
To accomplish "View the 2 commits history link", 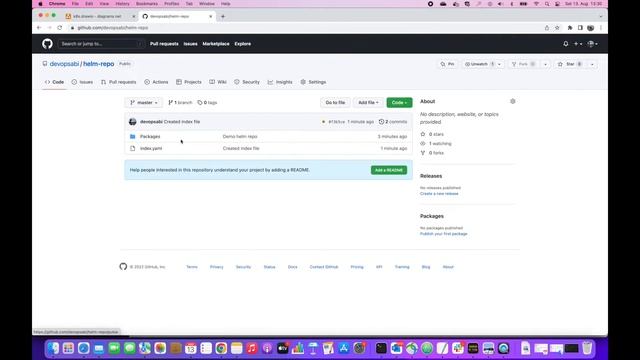I will (x=393, y=122).
